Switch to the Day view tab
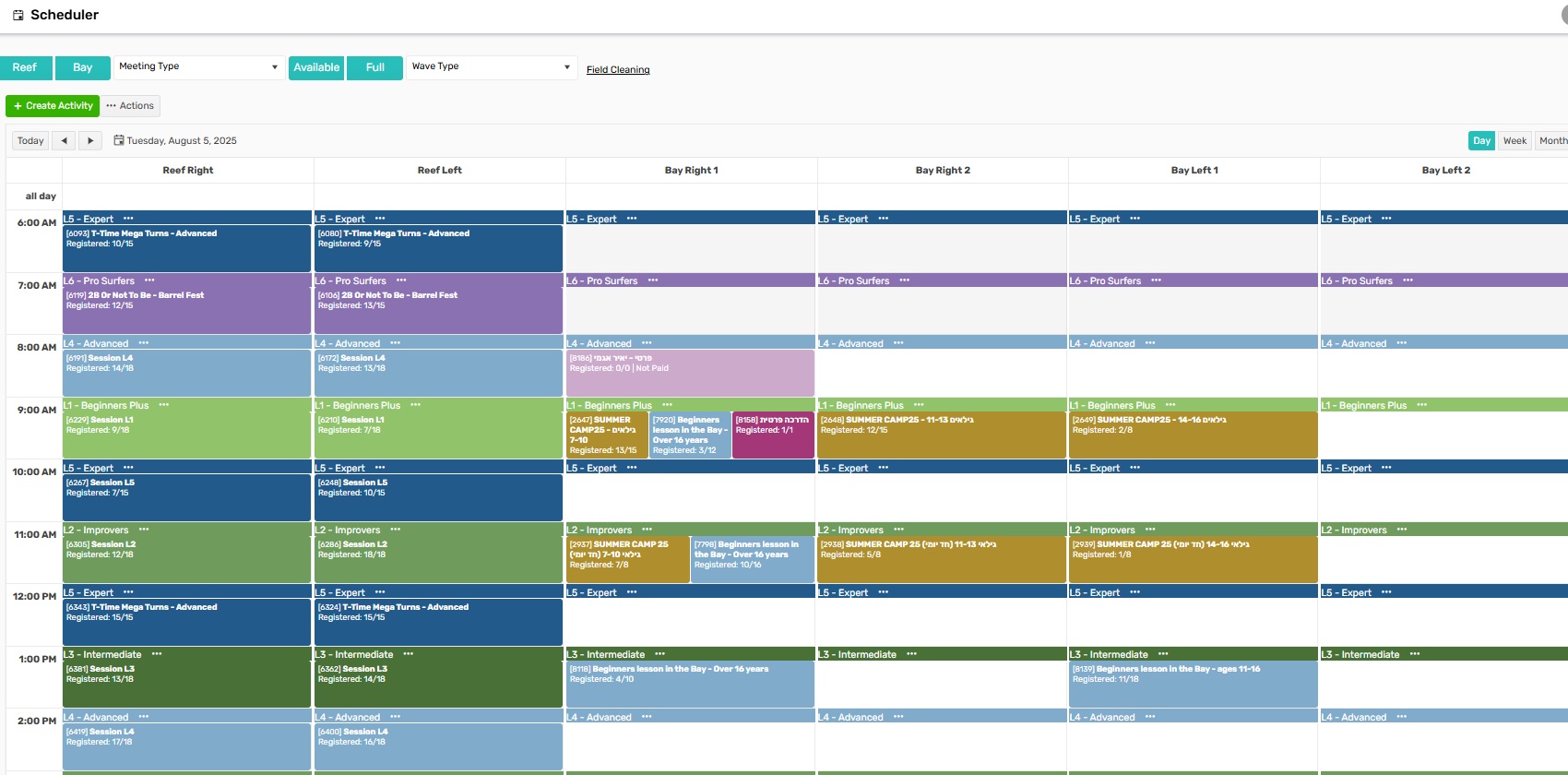The image size is (1568, 775). point(1481,141)
